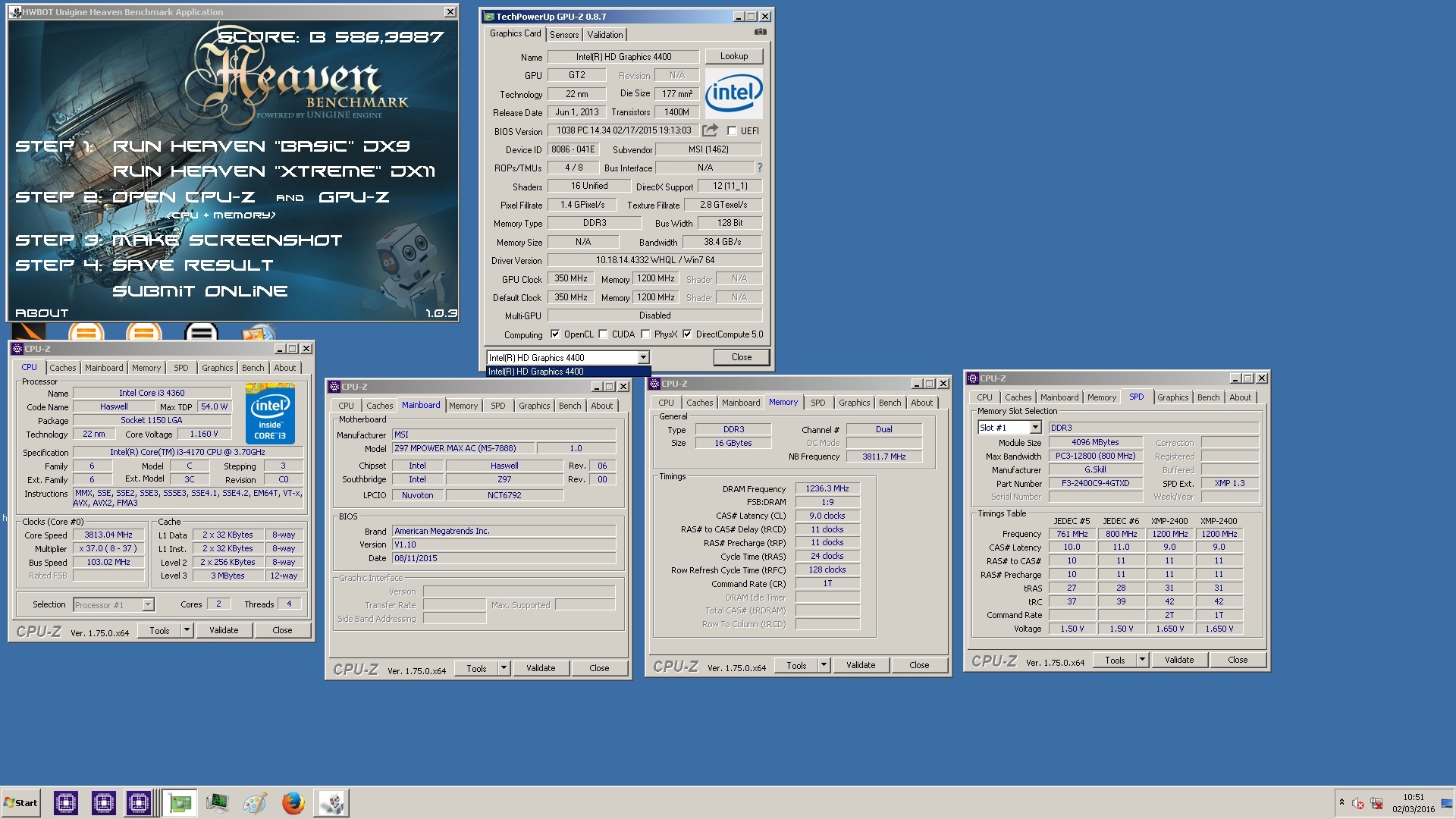
Task: Click the share BIOS arrow icon in GPU-Z
Action: tap(710, 130)
